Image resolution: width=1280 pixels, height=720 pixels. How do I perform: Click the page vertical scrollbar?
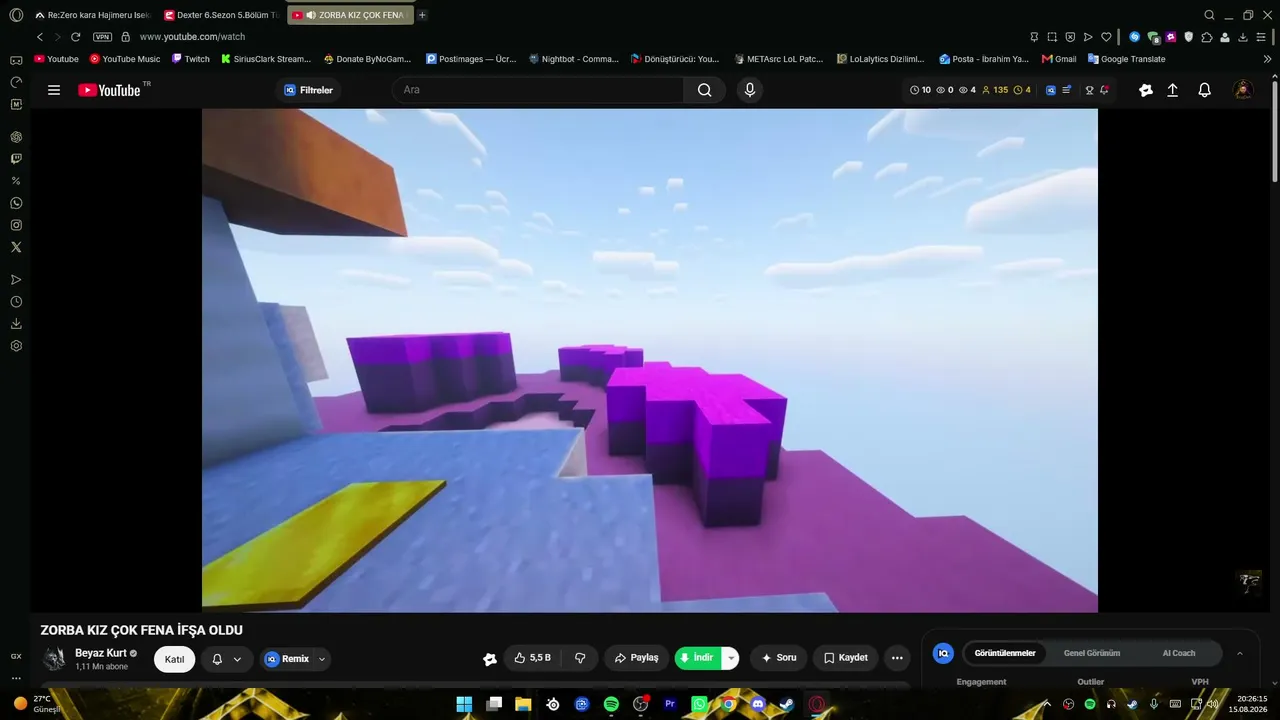pos(1275,130)
